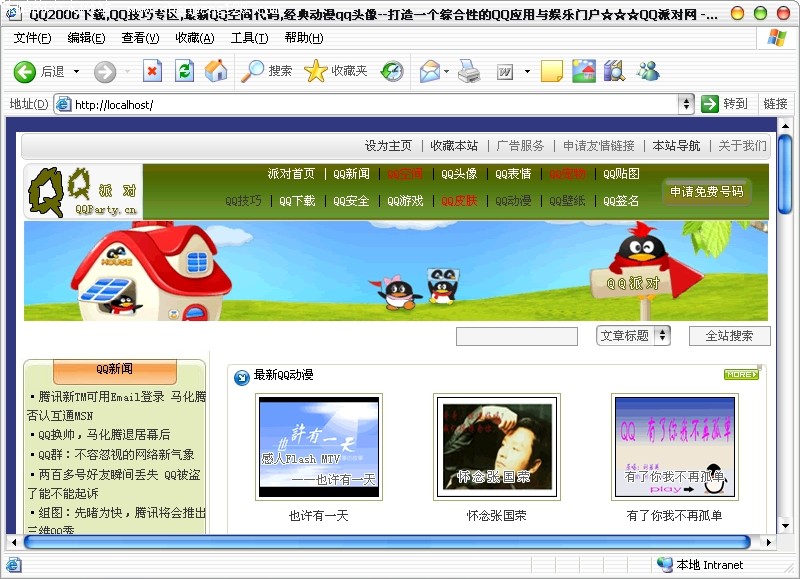Open the 工具(T) menu

249,38
